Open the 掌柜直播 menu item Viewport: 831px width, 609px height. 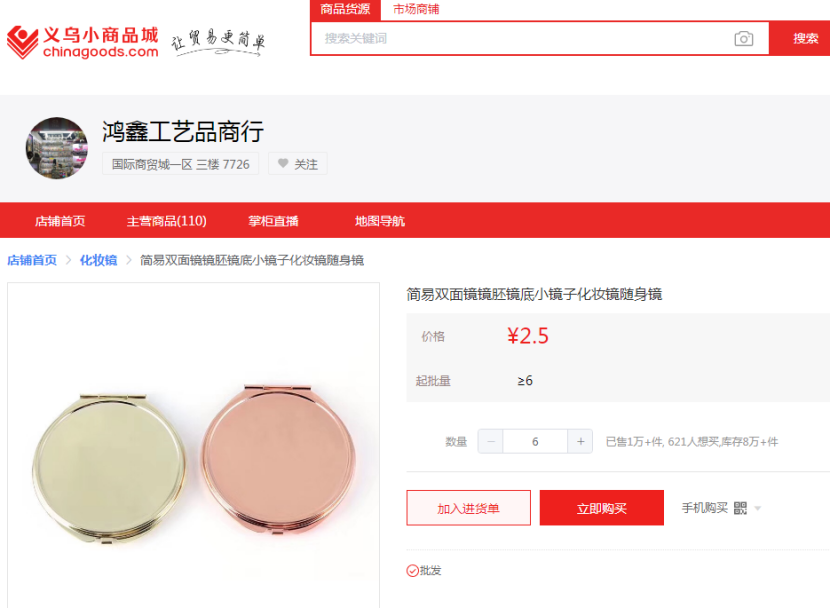coord(273,221)
